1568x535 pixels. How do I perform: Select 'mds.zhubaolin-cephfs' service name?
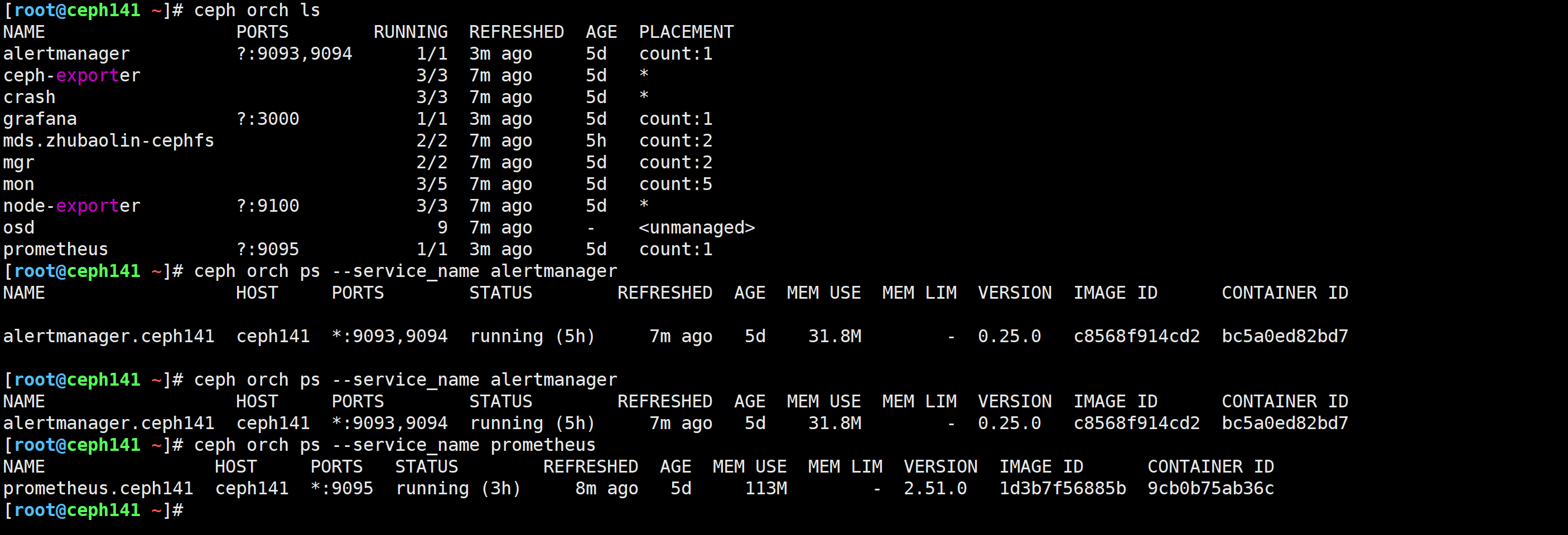click(109, 141)
